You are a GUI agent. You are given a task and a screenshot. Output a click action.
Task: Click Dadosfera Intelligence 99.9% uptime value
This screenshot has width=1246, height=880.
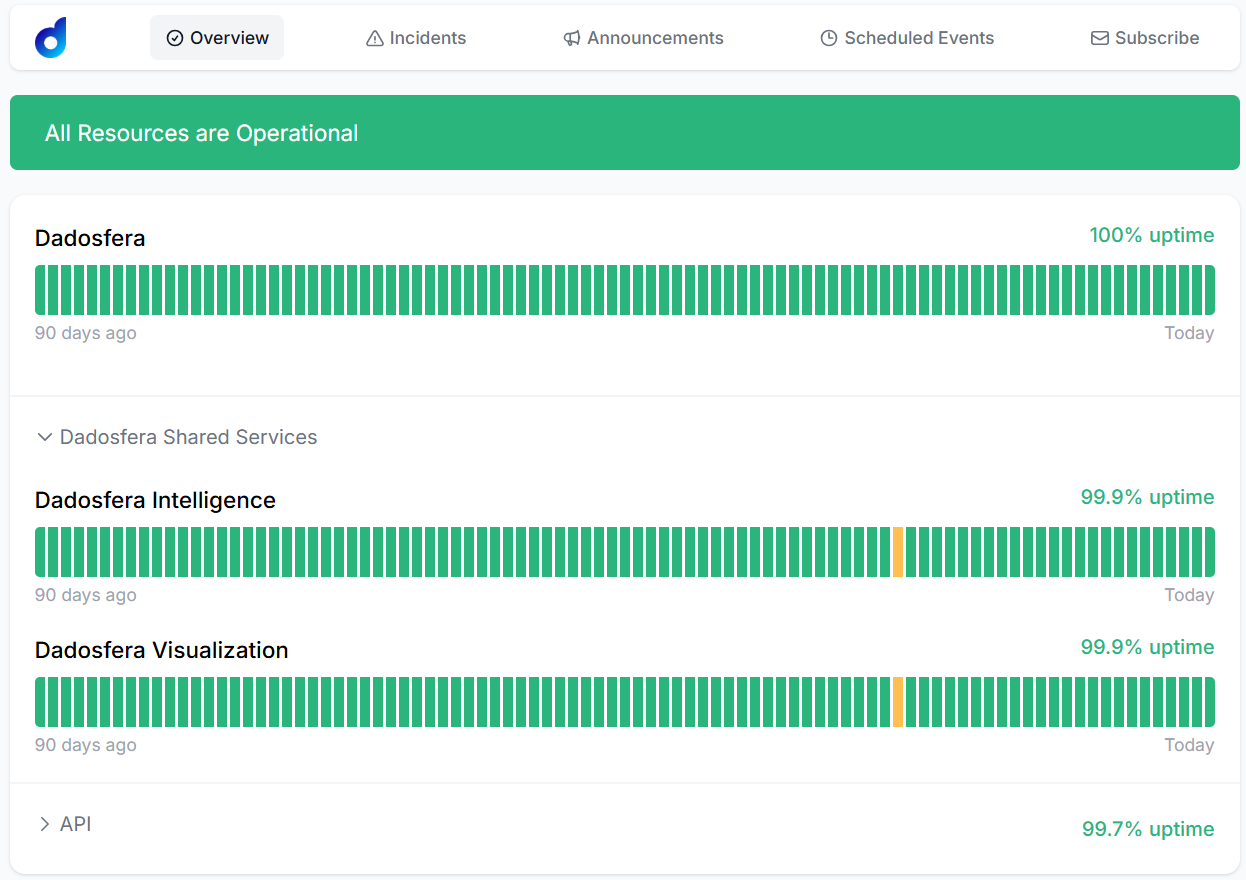coord(1147,497)
